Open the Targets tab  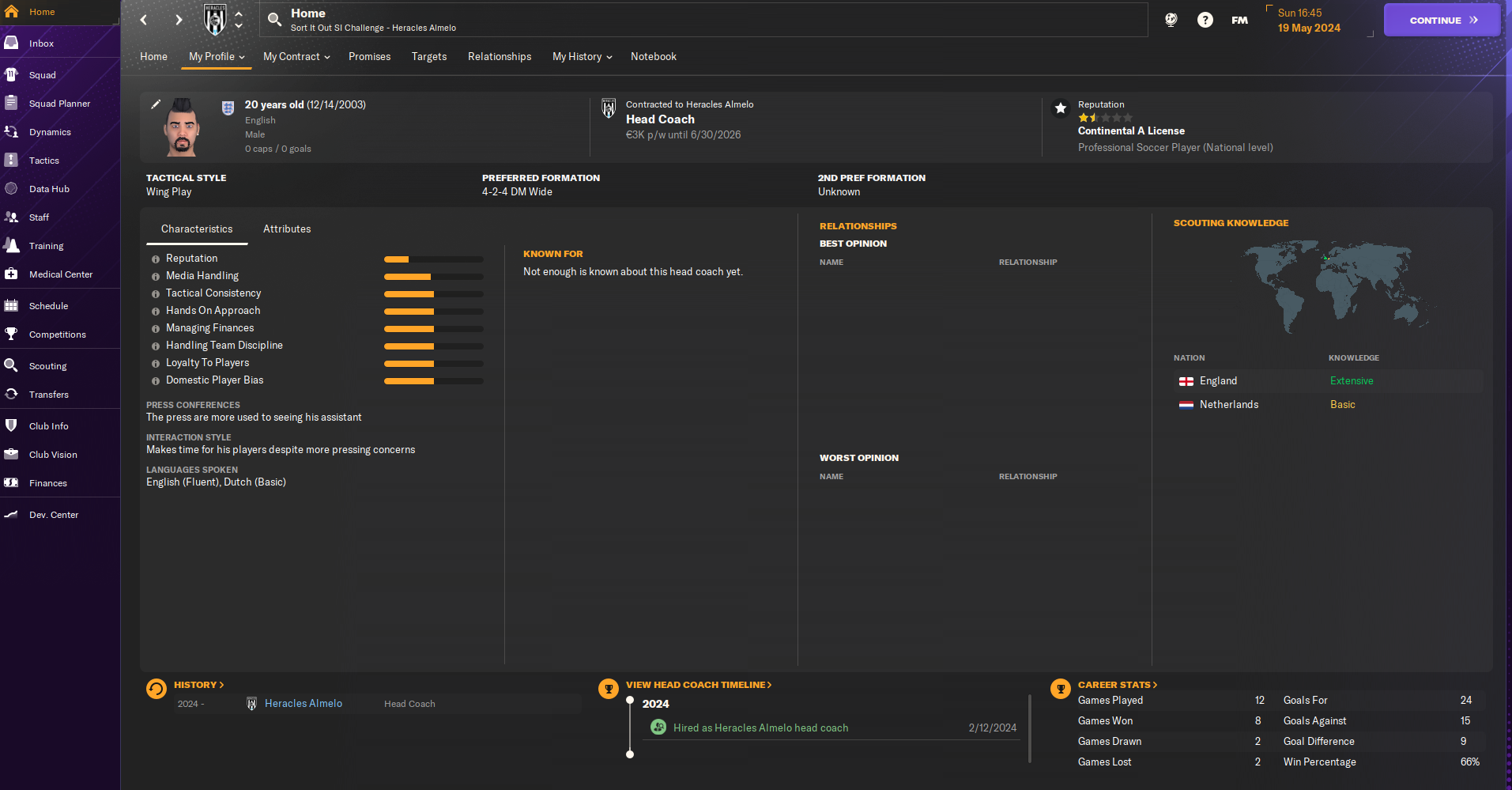429,57
